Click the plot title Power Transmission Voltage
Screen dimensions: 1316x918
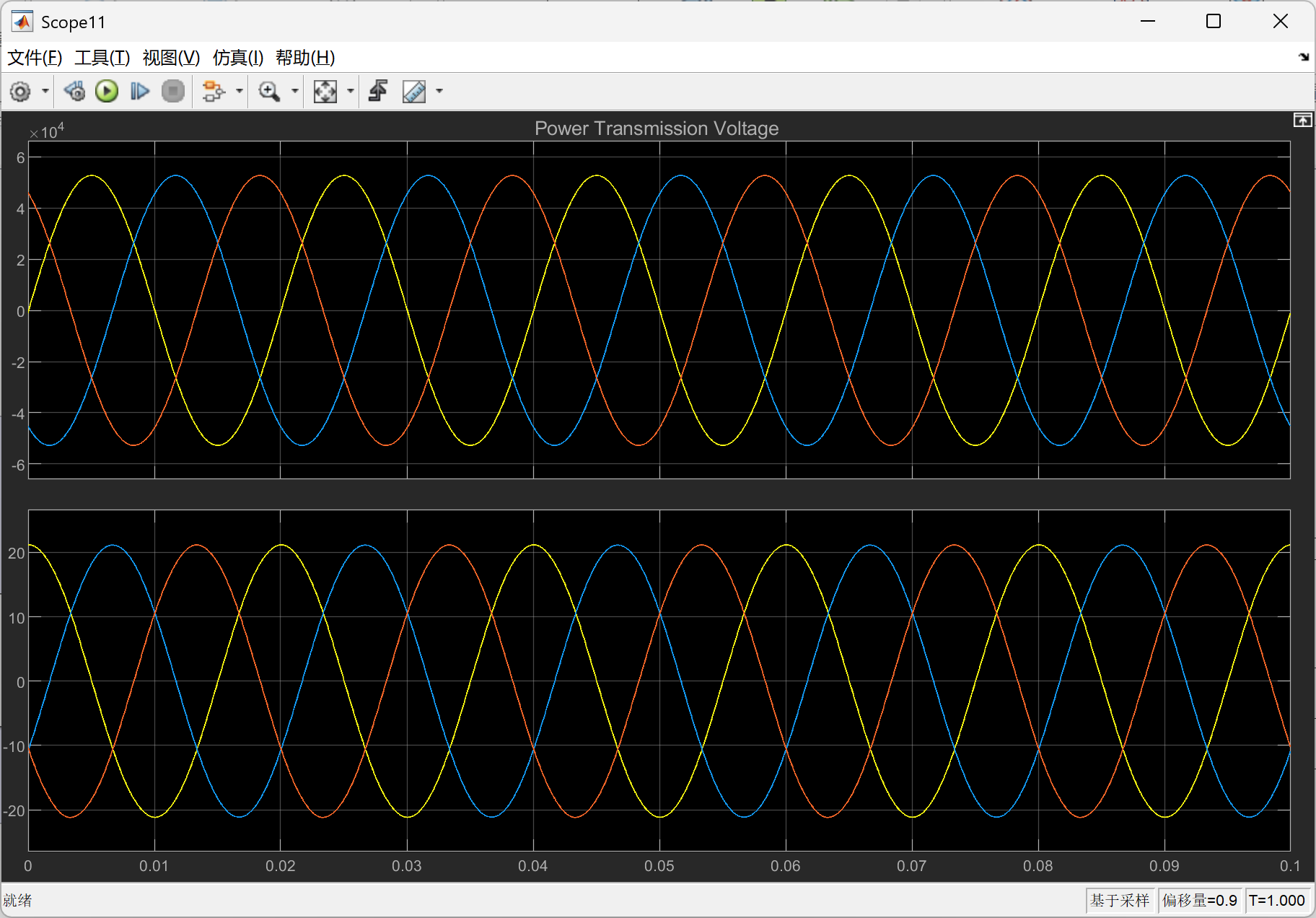(657, 128)
